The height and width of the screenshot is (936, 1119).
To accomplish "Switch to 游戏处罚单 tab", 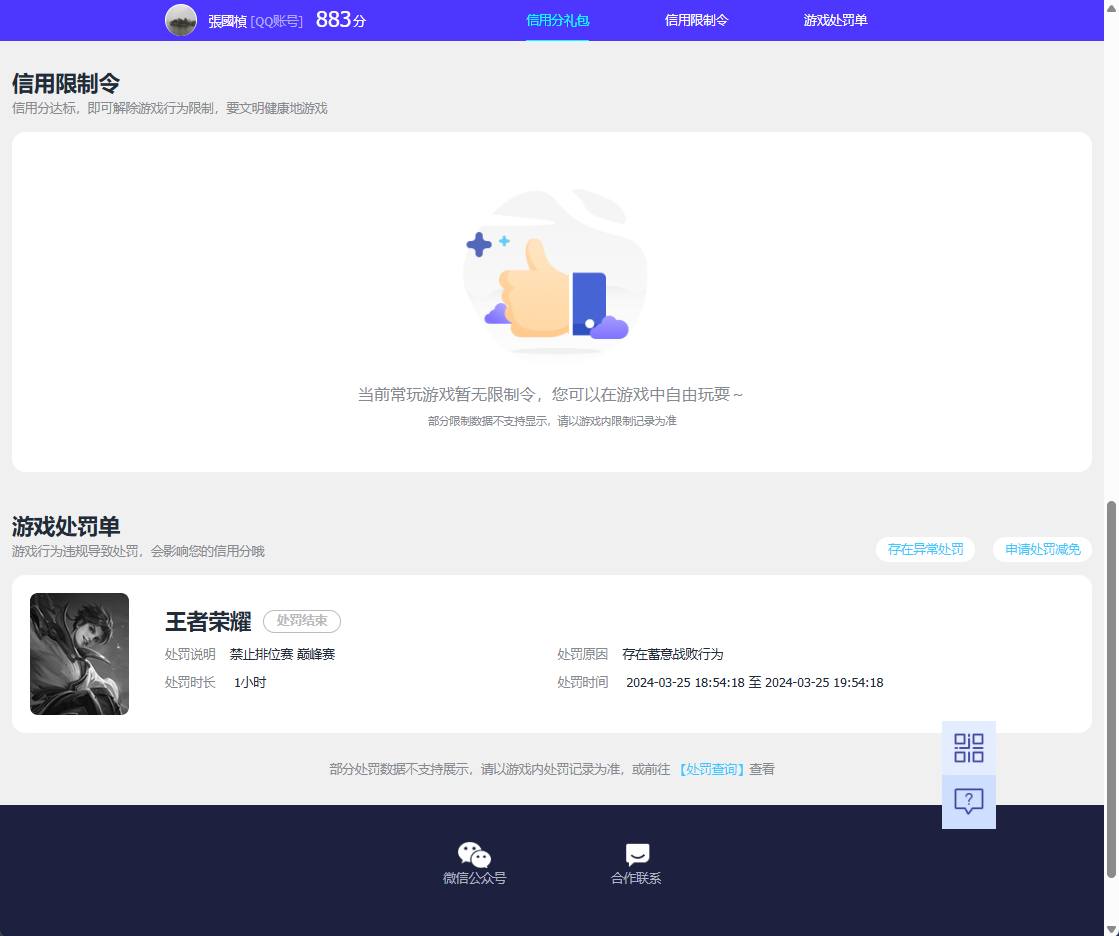I will (835, 20).
